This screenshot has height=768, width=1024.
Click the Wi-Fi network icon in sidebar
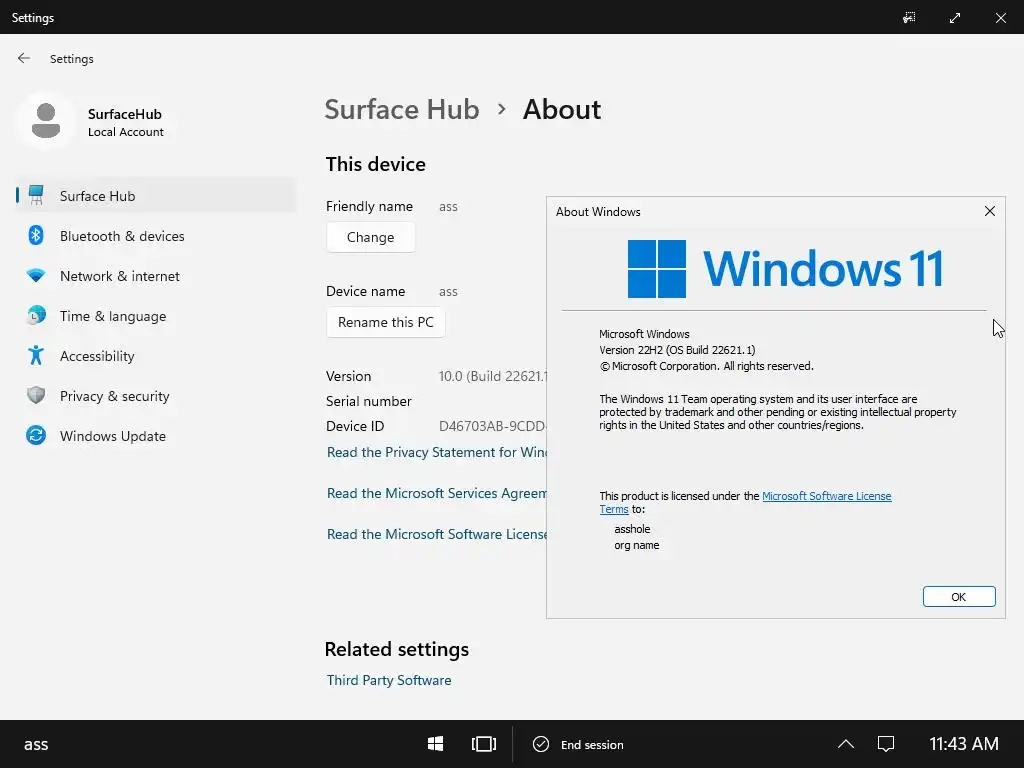coord(36,276)
